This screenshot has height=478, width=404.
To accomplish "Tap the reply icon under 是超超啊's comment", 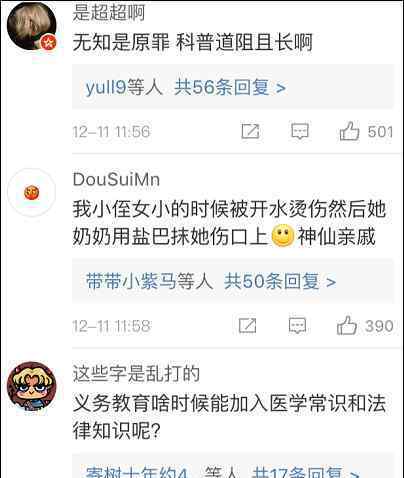I will [300, 131].
